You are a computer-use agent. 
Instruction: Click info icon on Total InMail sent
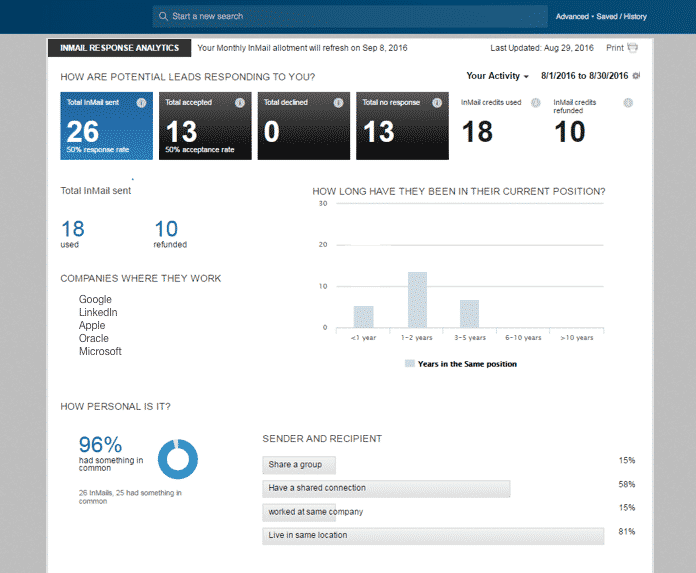(x=141, y=102)
